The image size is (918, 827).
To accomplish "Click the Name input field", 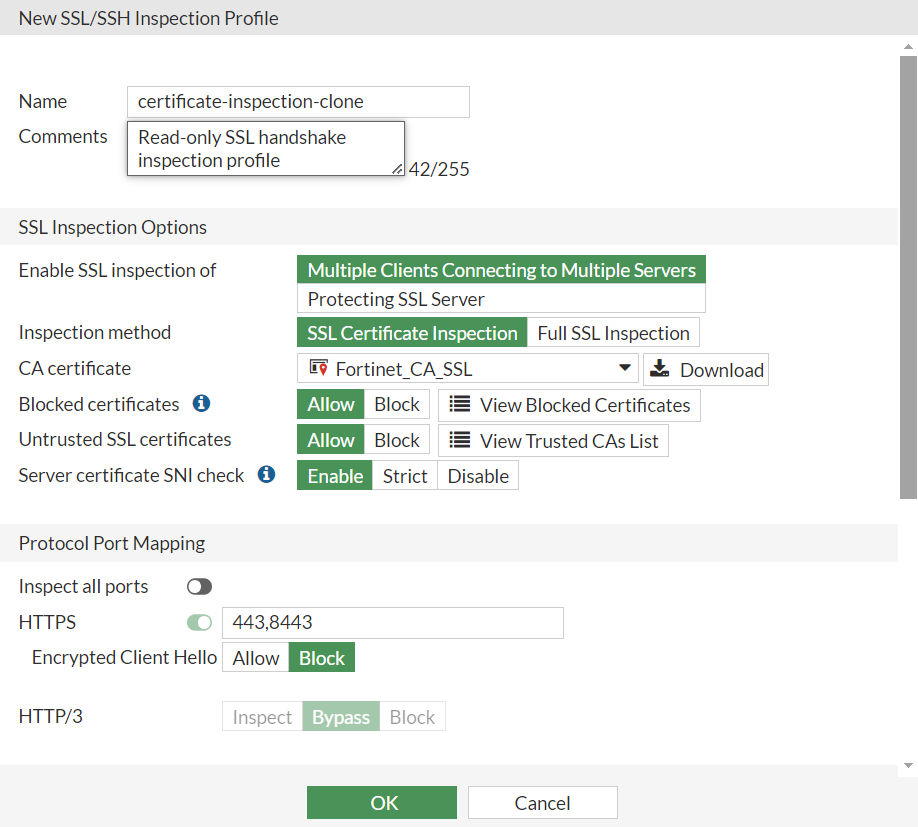I will tap(297, 101).
